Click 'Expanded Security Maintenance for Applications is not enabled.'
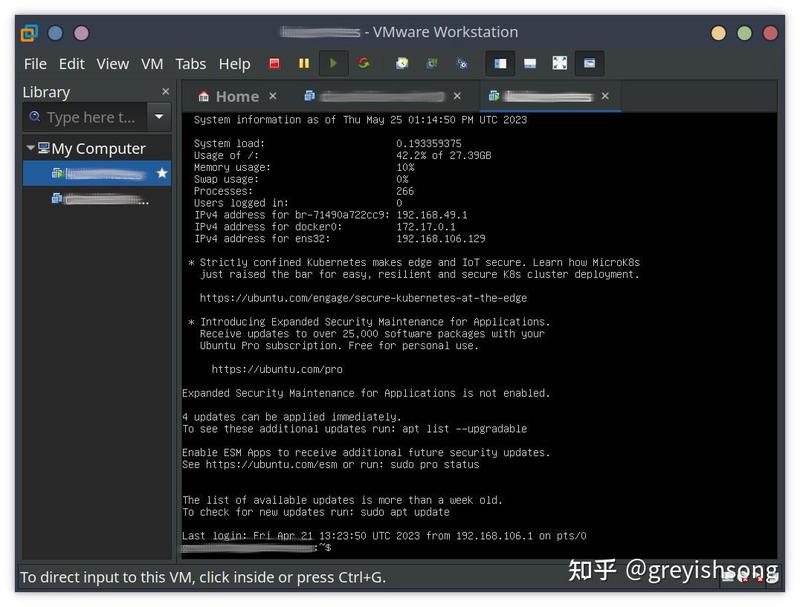Viewport: 800px width, 607px height. click(x=366, y=393)
